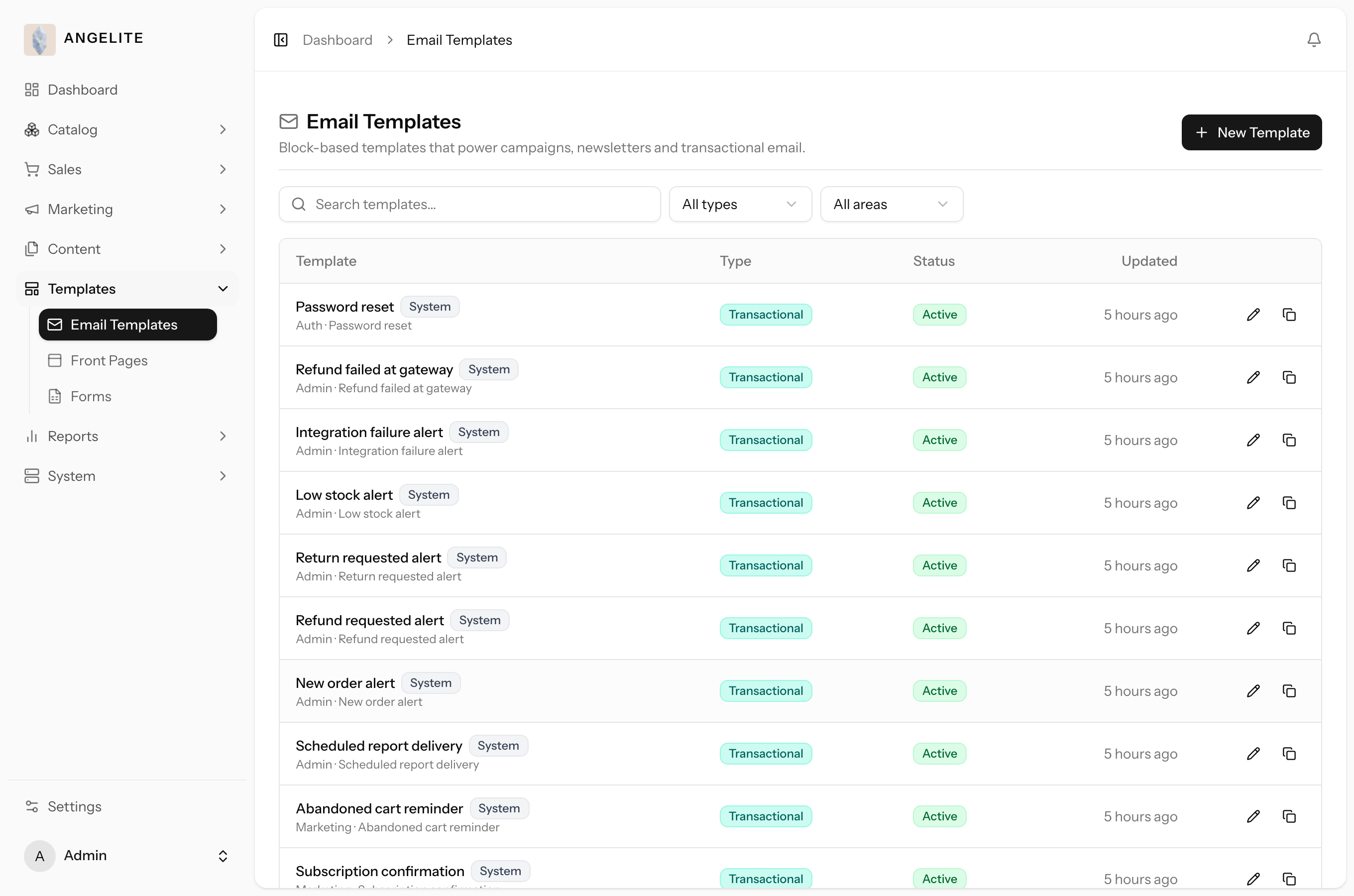Expand the Sales menu

pos(127,170)
